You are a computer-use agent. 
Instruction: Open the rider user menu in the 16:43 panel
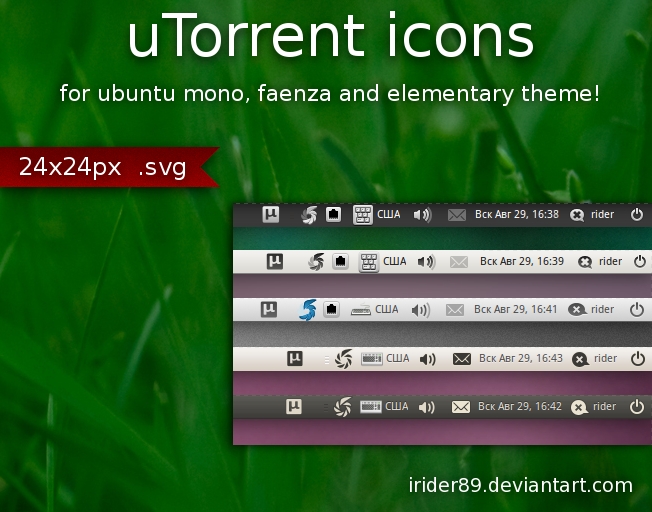tap(605, 359)
